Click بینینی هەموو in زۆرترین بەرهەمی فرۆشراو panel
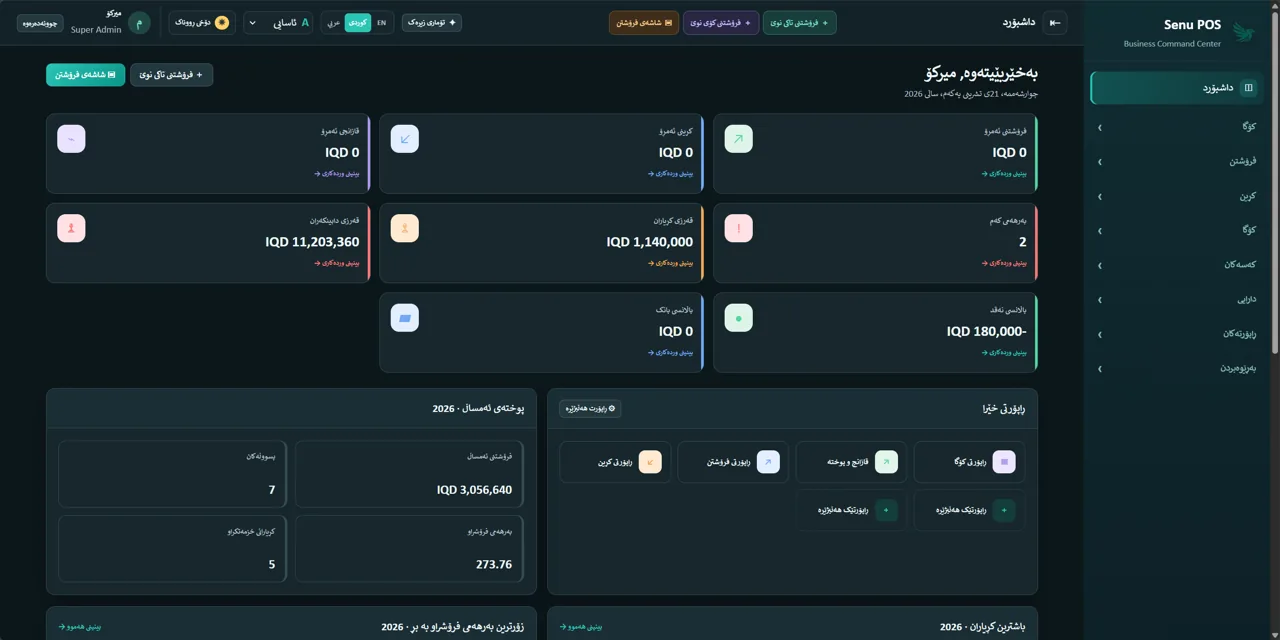This screenshot has width=1280, height=640. click(80, 627)
